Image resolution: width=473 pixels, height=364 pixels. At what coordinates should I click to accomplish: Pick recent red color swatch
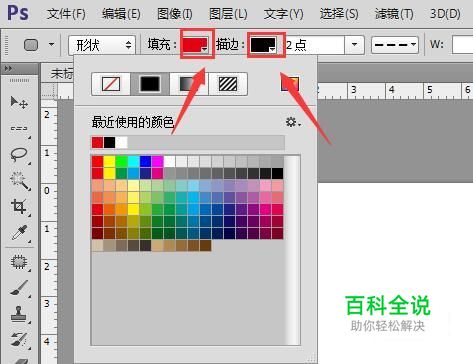(x=97, y=142)
